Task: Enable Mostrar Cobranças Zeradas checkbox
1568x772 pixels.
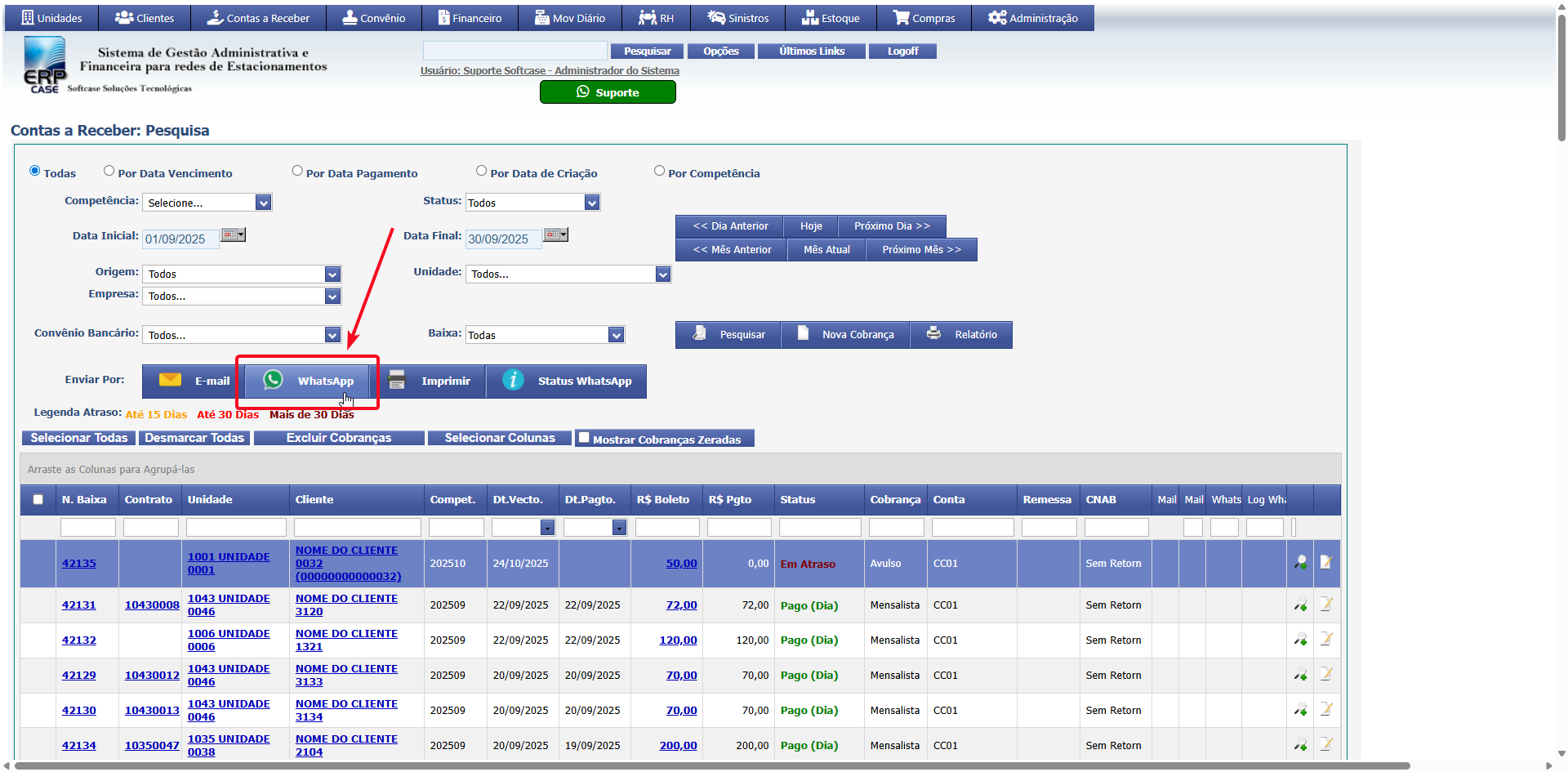Action: pyautogui.click(x=584, y=438)
